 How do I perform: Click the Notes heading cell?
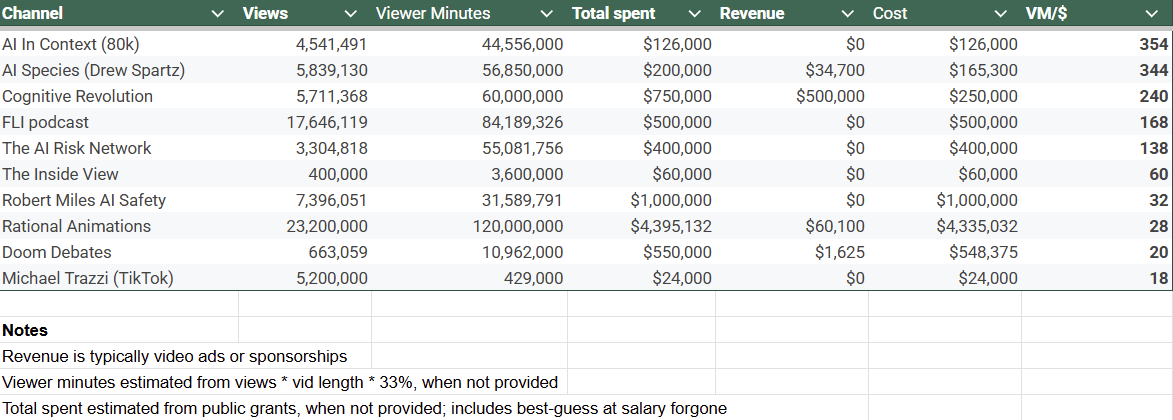(x=25, y=330)
